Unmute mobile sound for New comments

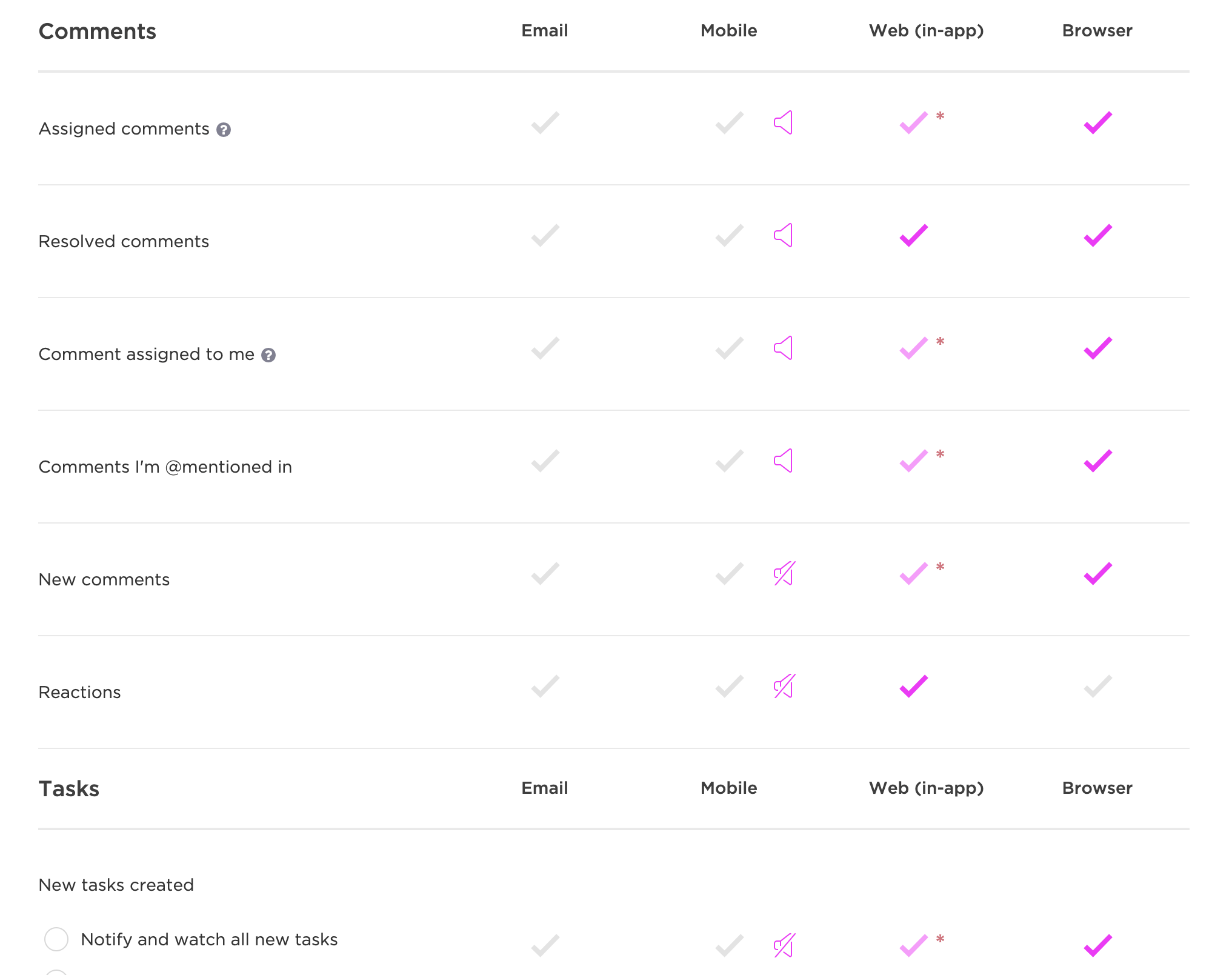coord(784,574)
